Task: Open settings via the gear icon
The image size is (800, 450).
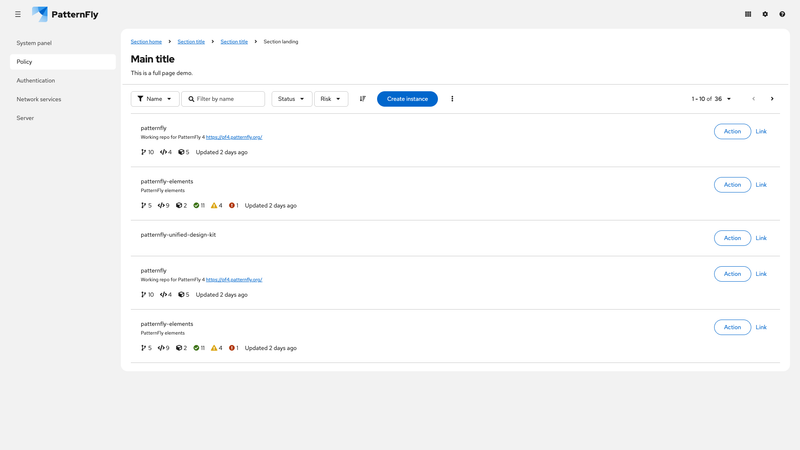Action: (x=765, y=14)
